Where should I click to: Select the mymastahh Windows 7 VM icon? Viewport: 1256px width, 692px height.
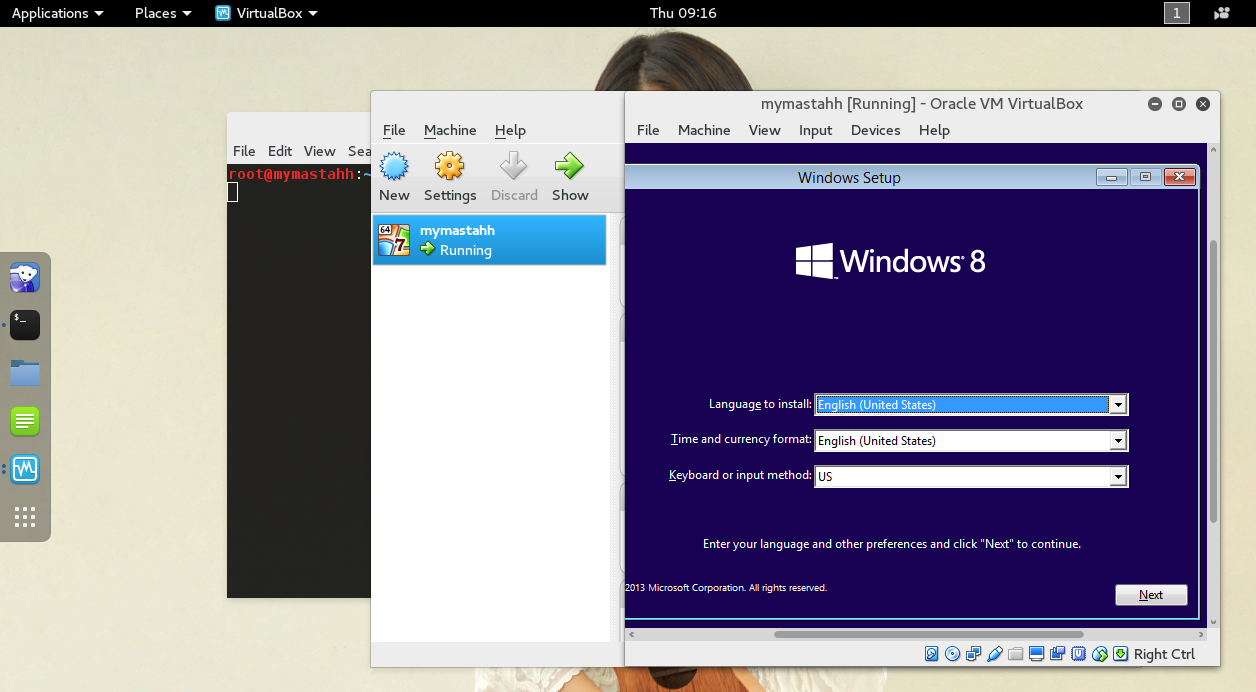pyautogui.click(x=394, y=240)
